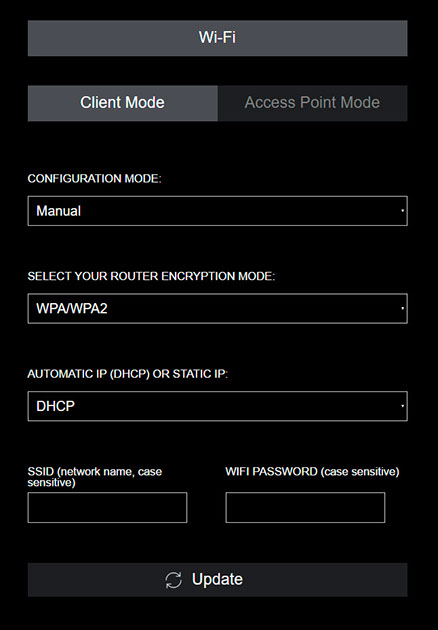This screenshot has height=630, width=438.
Task: Focus the SSID network name field
Action: (x=107, y=507)
